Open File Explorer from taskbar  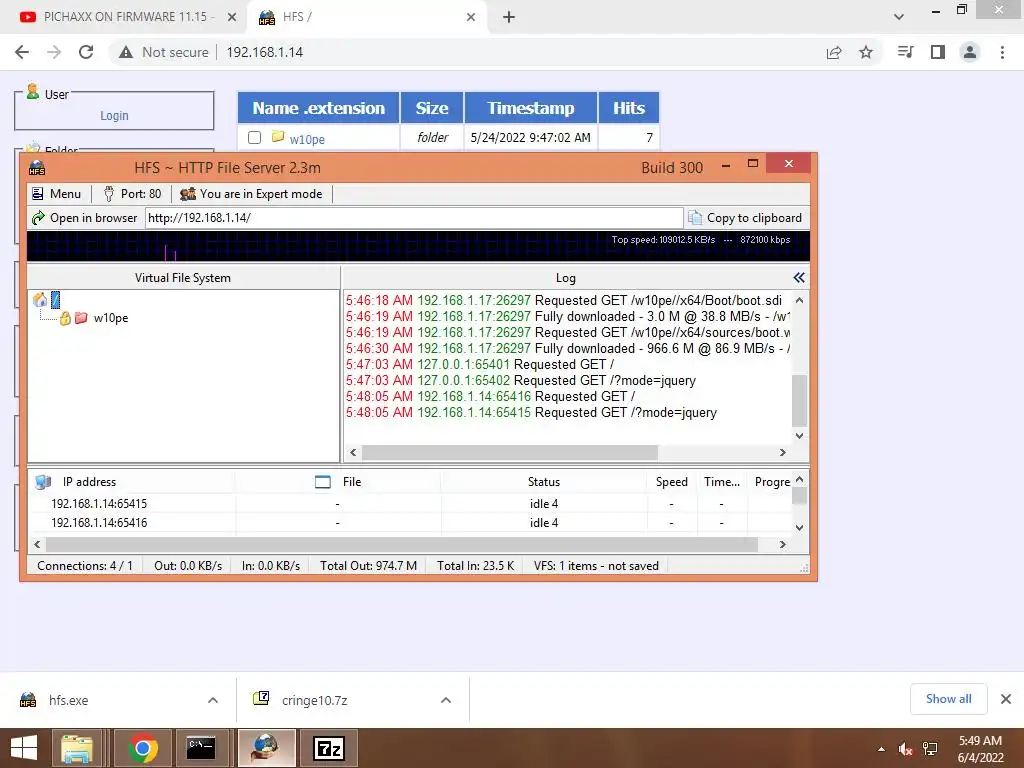[x=78, y=748]
